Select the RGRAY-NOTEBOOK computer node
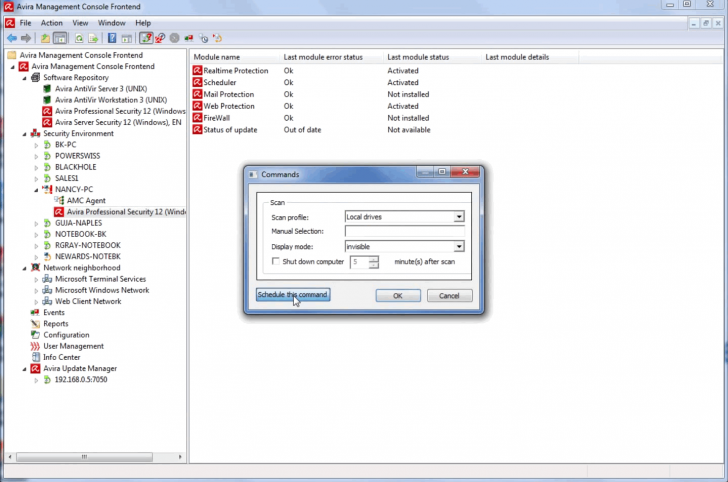Image resolution: width=728 pixels, height=482 pixels. pos(88,245)
